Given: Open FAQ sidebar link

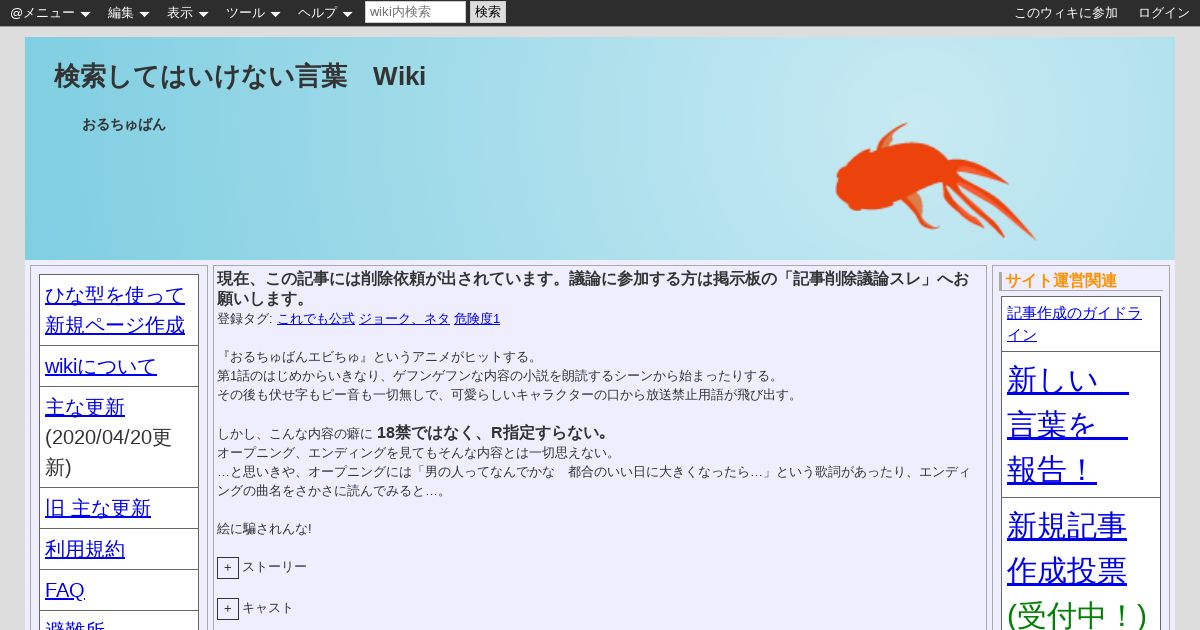Looking at the screenshot, I should click(65, 590).
